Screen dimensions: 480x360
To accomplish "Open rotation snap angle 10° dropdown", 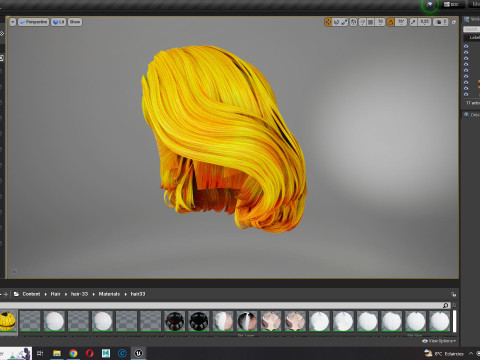I will tap(401, 22).
